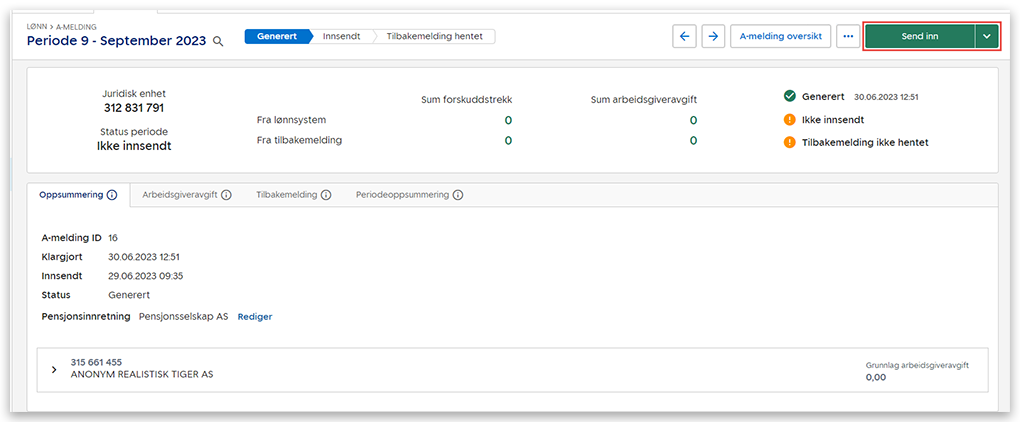This screenshot has width=1020, height=422.
Task: Click Rediger link for Pensjonsinnretning
Action: pyautogui.click(x=254, y=317)
